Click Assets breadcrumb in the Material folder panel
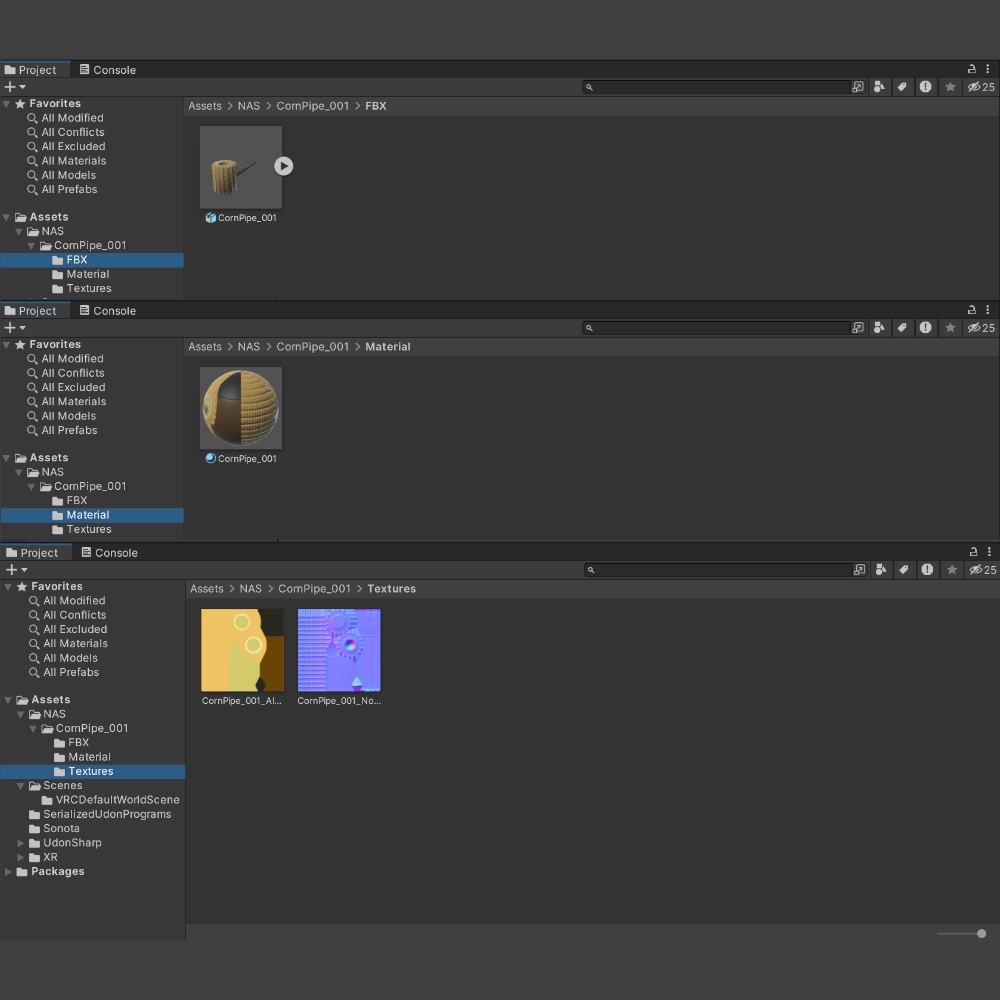1000x1000 pixels. pos(205,347)
